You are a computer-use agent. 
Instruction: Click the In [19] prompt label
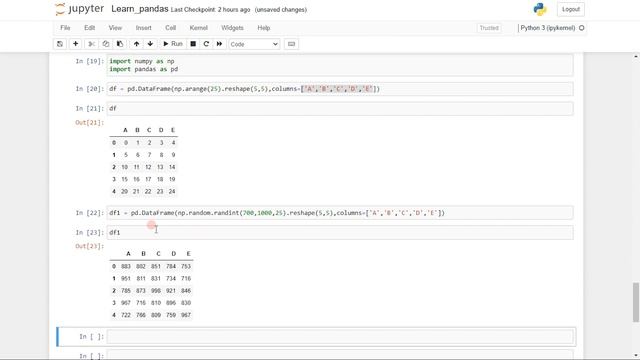pyautogui.click(x=89, y=61)
